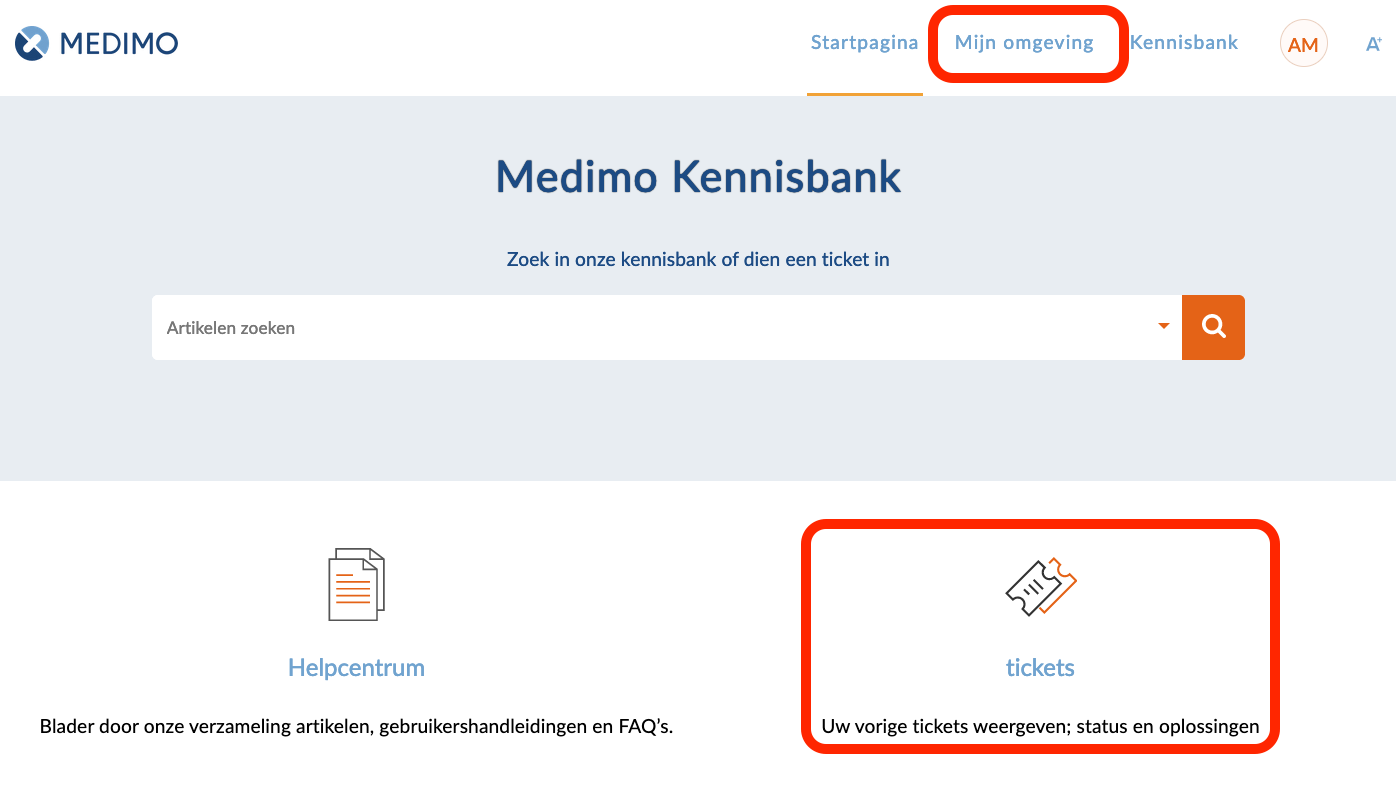Click the tickets coupon icon

1040,586
